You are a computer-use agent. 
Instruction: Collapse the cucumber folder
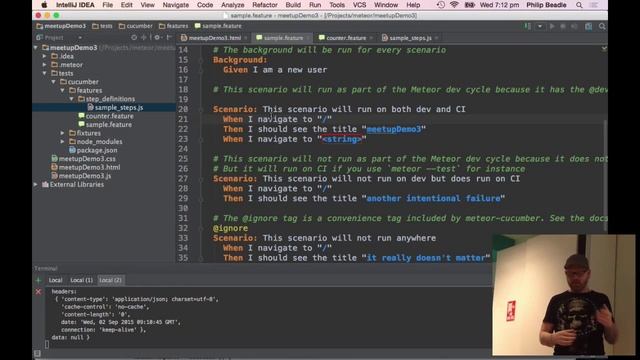[x=54, y=82]
